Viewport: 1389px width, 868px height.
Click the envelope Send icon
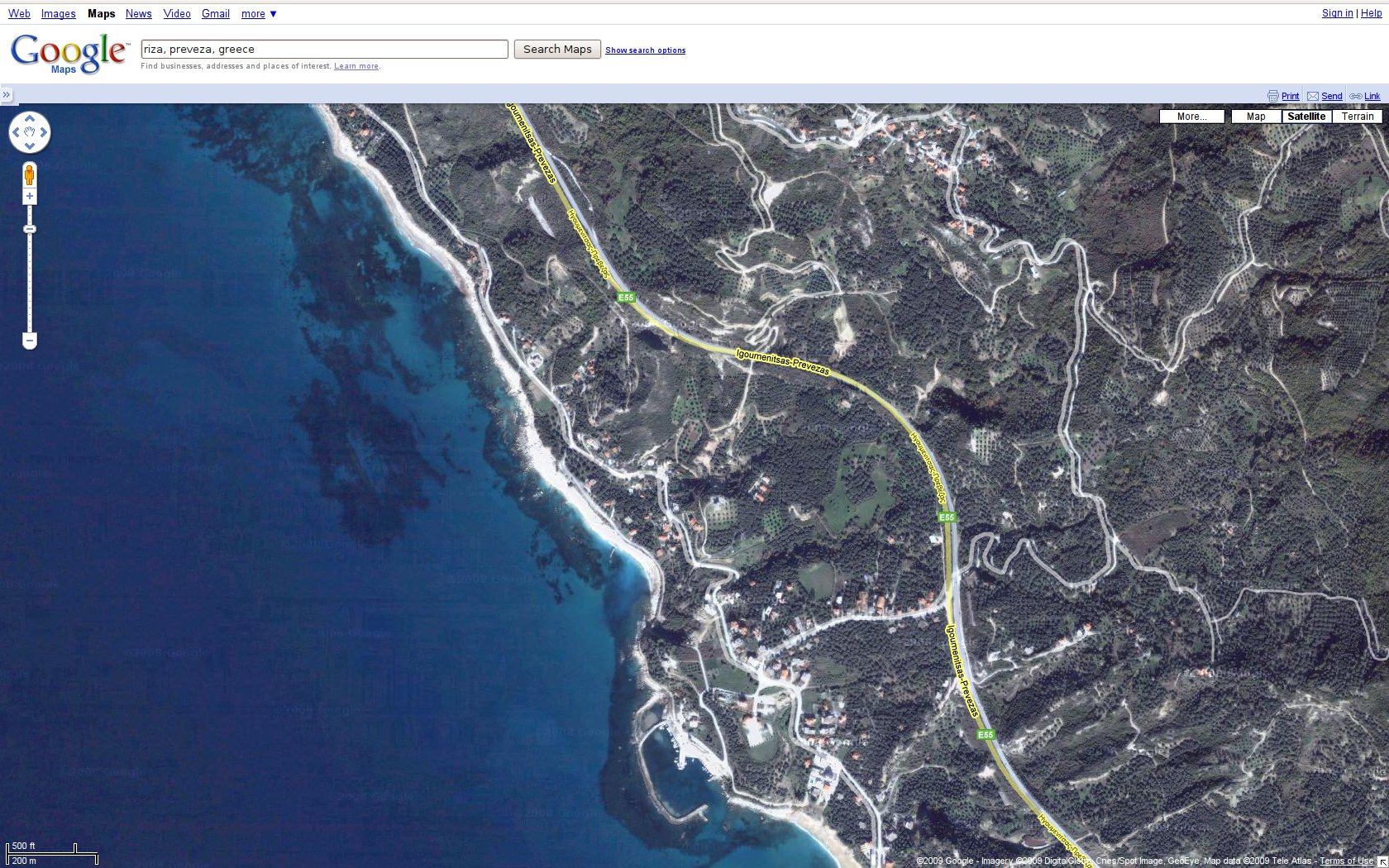pyautogui.click(x=1313, y=97)
